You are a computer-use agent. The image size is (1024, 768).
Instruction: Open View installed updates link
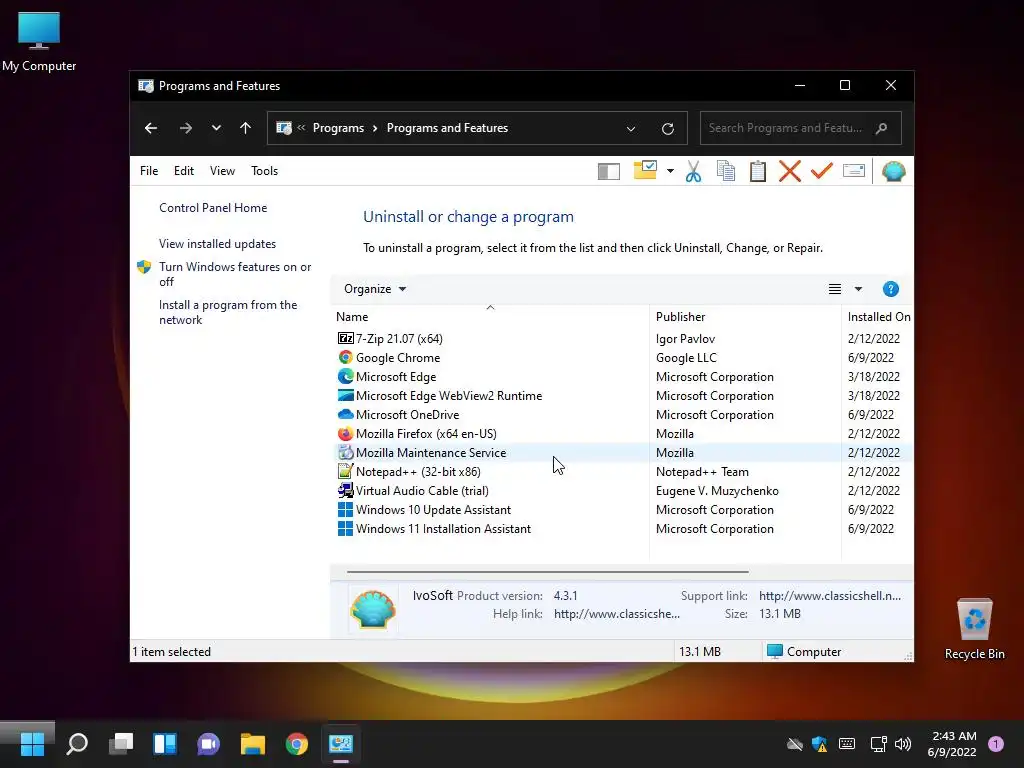pyautogui.click(x=217, y=244)
